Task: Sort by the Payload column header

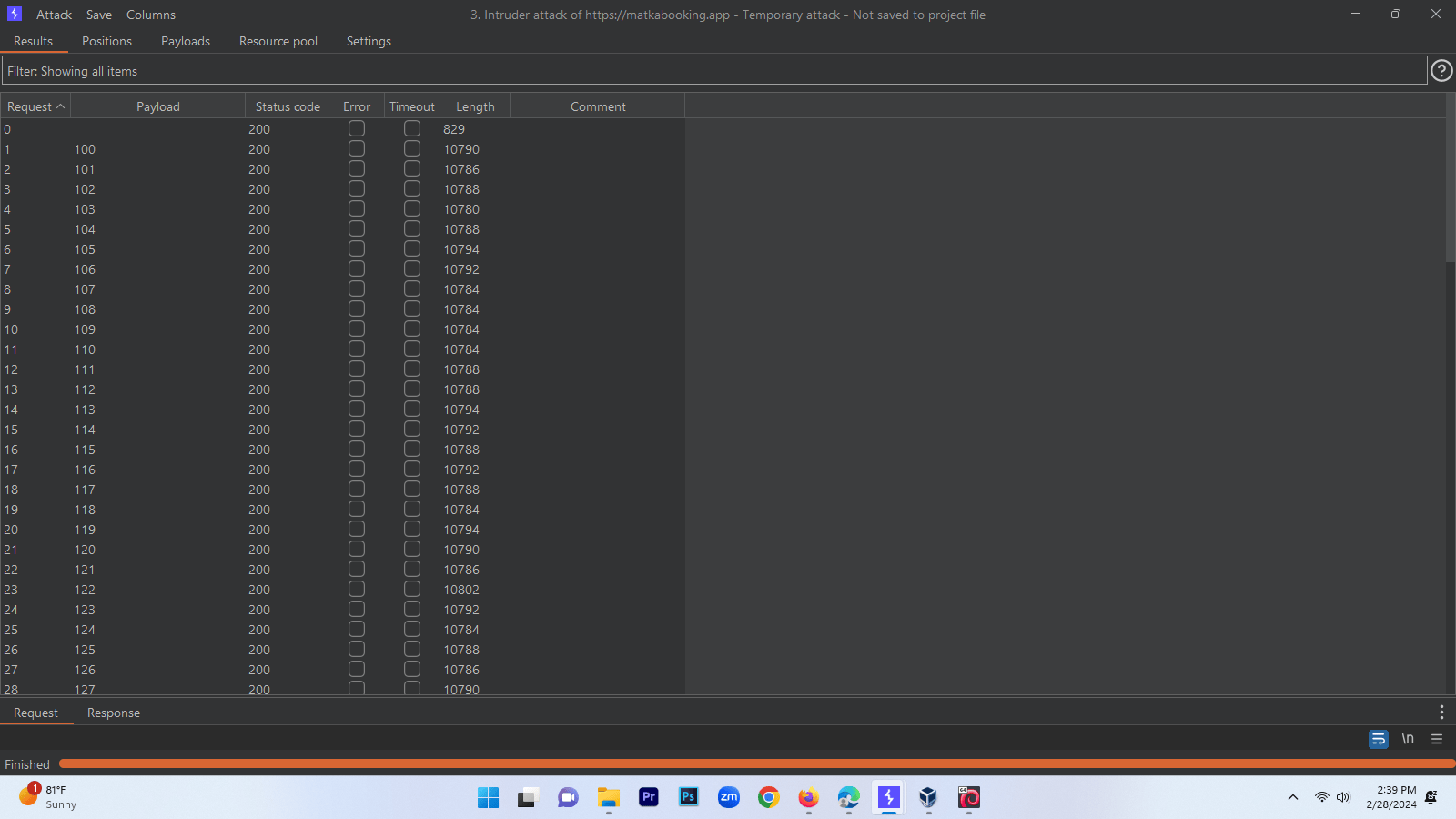Action: click(x=158, y=106)
